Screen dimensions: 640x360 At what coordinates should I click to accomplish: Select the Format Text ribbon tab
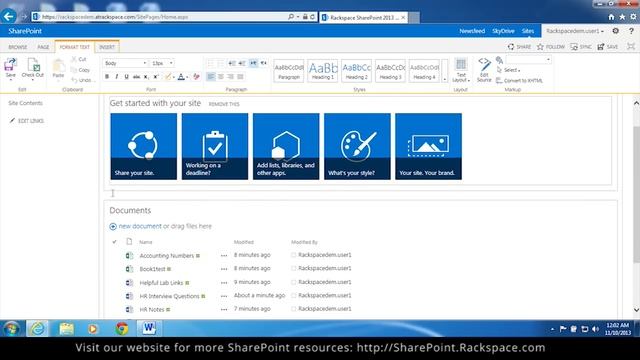75,47
